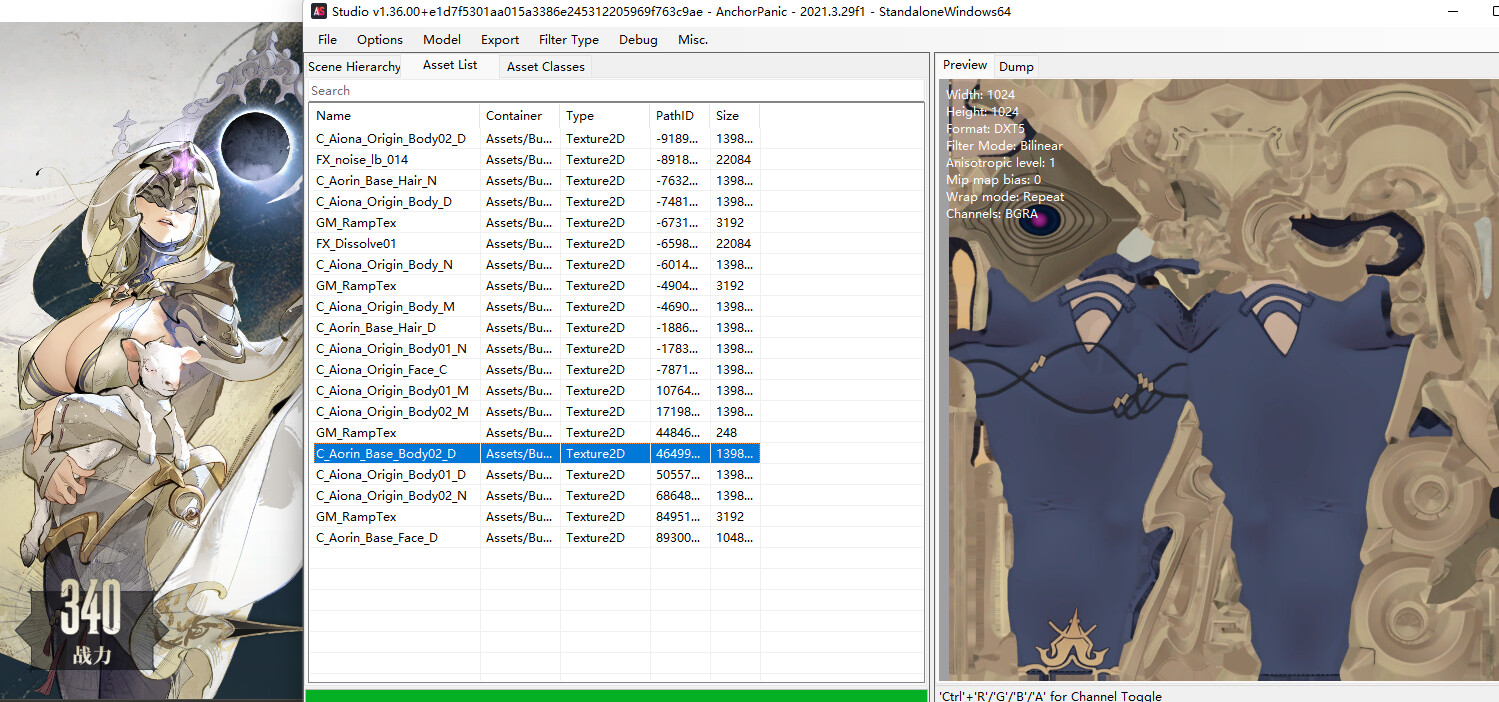
Task: Select the C_Aiona_Origin_Face_C asset
Action: [381, 370]
